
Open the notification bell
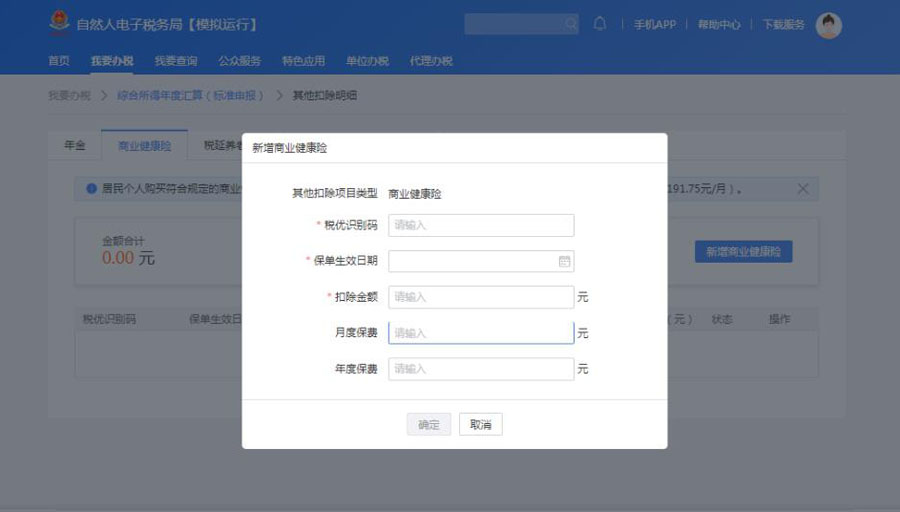[600, 24]
